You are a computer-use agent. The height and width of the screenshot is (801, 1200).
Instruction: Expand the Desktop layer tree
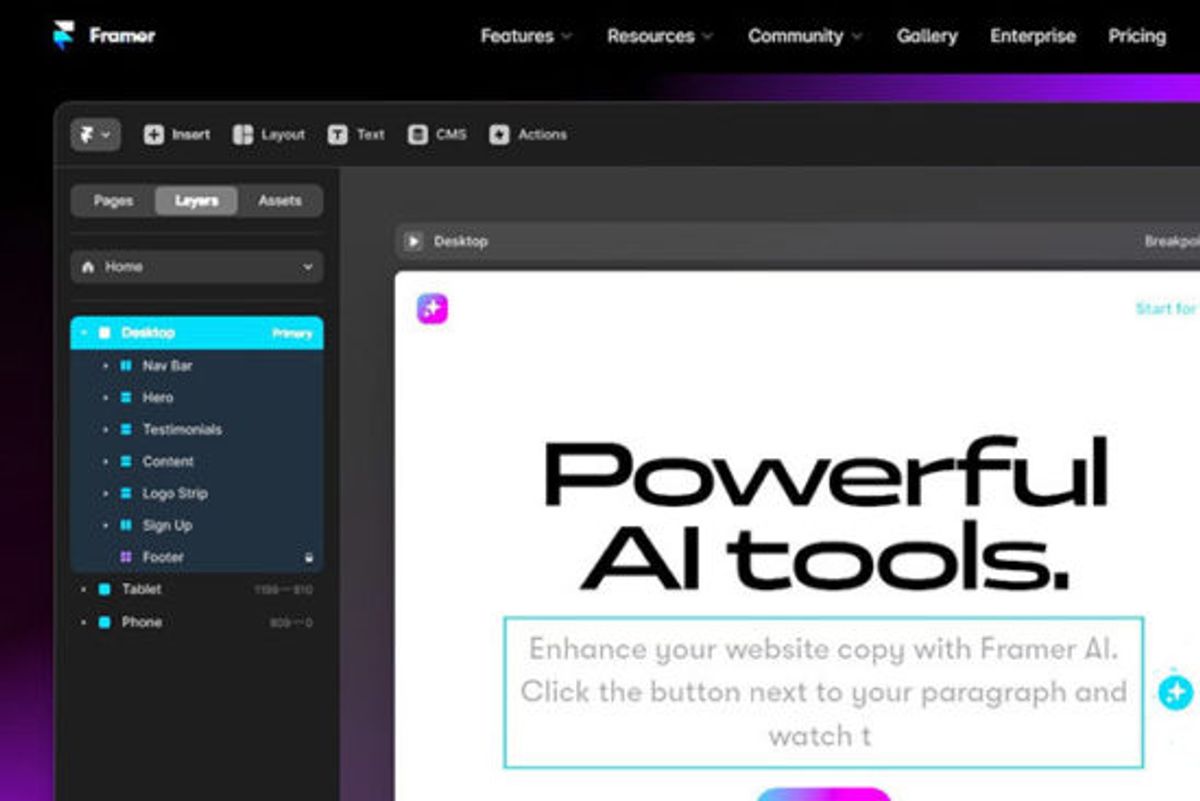pyautogui.click(x=84, y=332)
